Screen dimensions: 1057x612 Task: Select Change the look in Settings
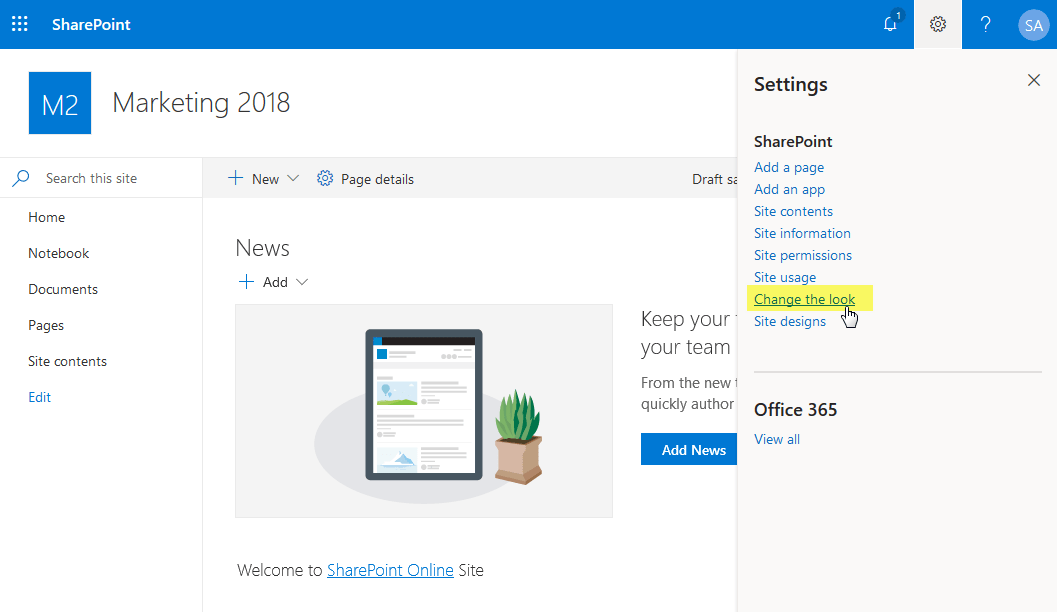[x=805, y=298]
